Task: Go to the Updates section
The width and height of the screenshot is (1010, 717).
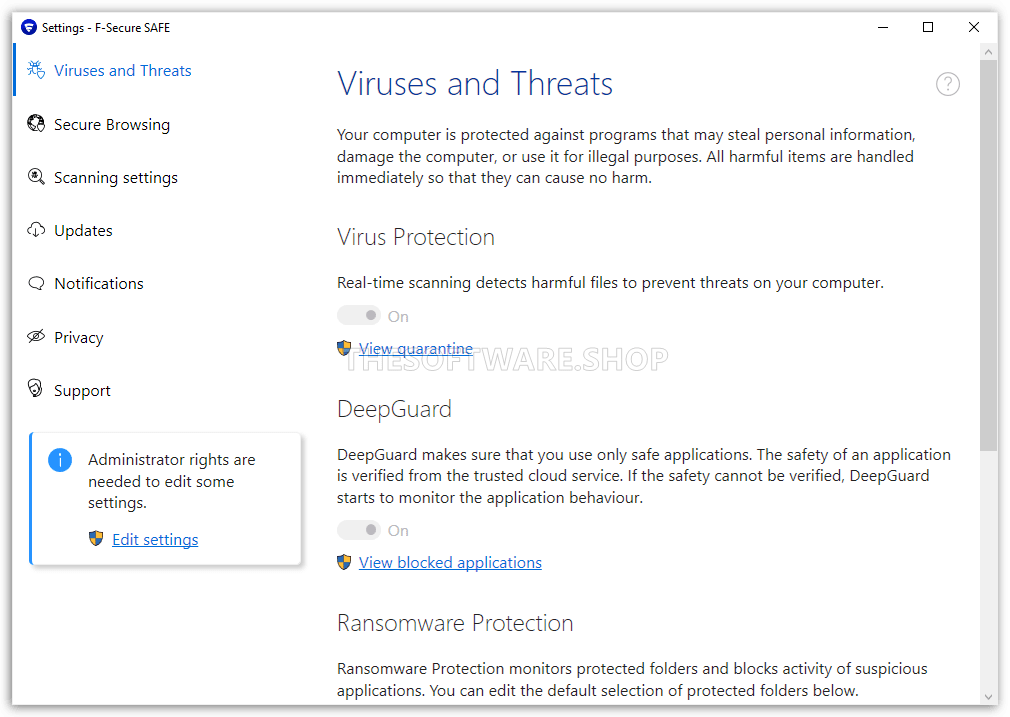Action: pos(83,231)
